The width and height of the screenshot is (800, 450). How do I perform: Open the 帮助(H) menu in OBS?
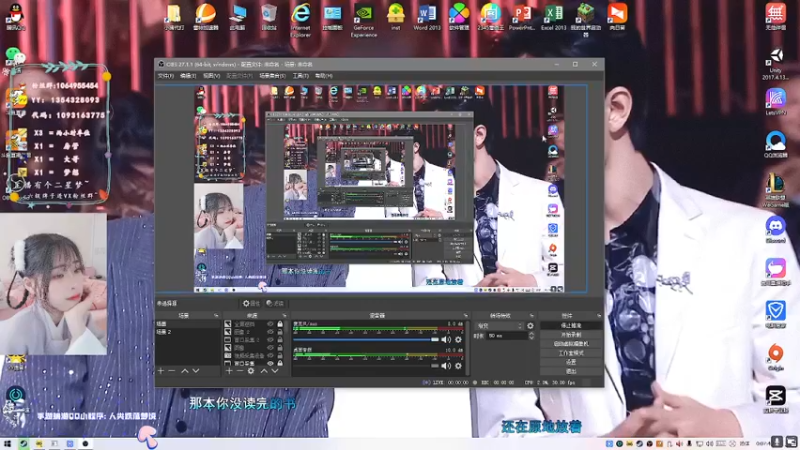tap(323, 76)
